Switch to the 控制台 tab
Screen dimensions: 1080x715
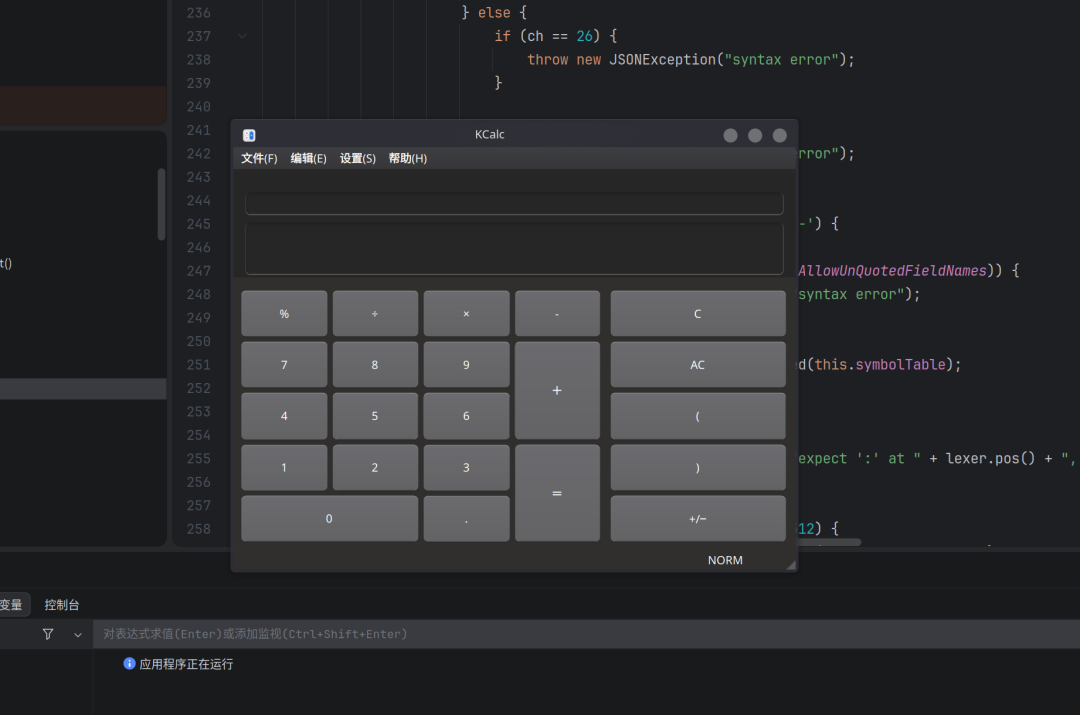(62, 605)
